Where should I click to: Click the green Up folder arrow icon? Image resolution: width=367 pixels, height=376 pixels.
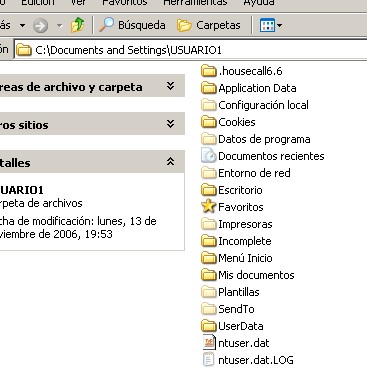coord(77,25)
